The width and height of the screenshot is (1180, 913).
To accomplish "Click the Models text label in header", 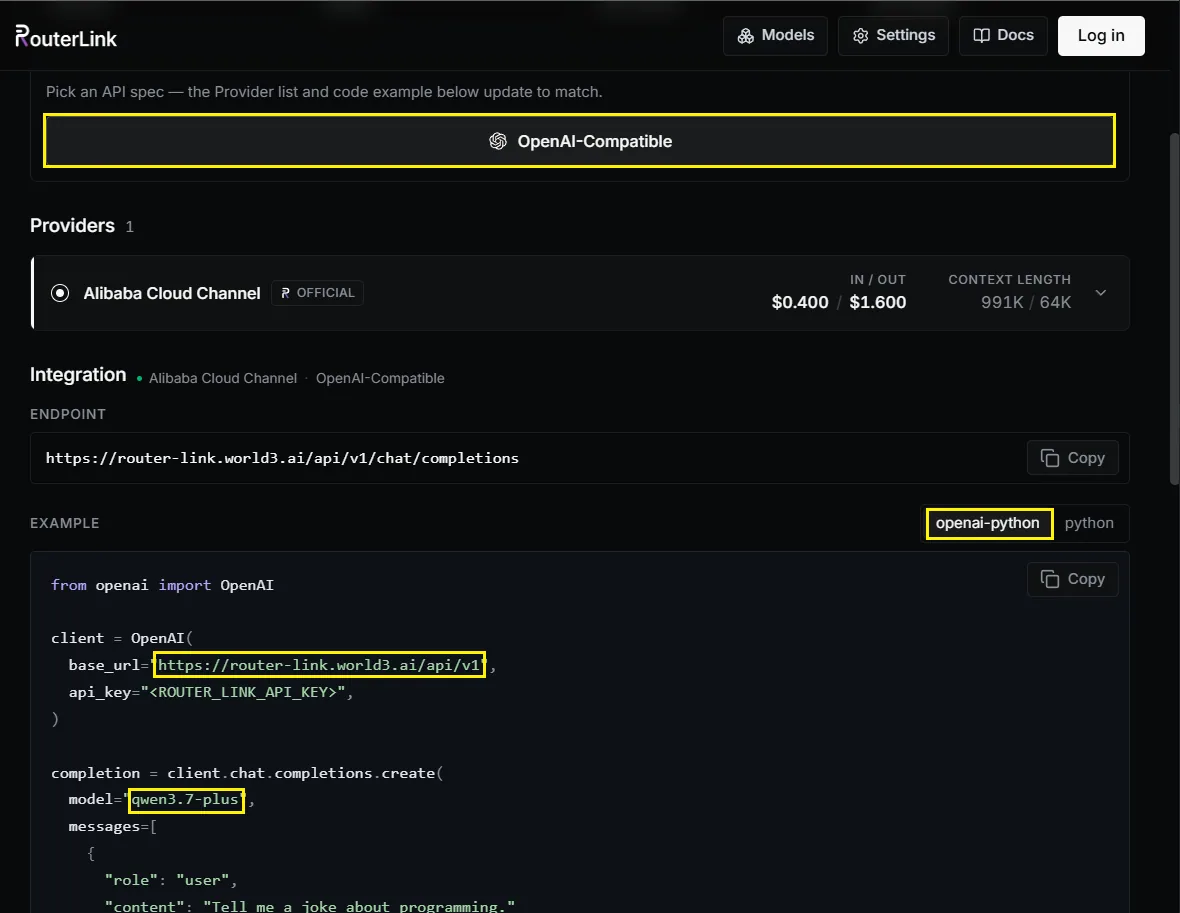I will tap(787, 35).
